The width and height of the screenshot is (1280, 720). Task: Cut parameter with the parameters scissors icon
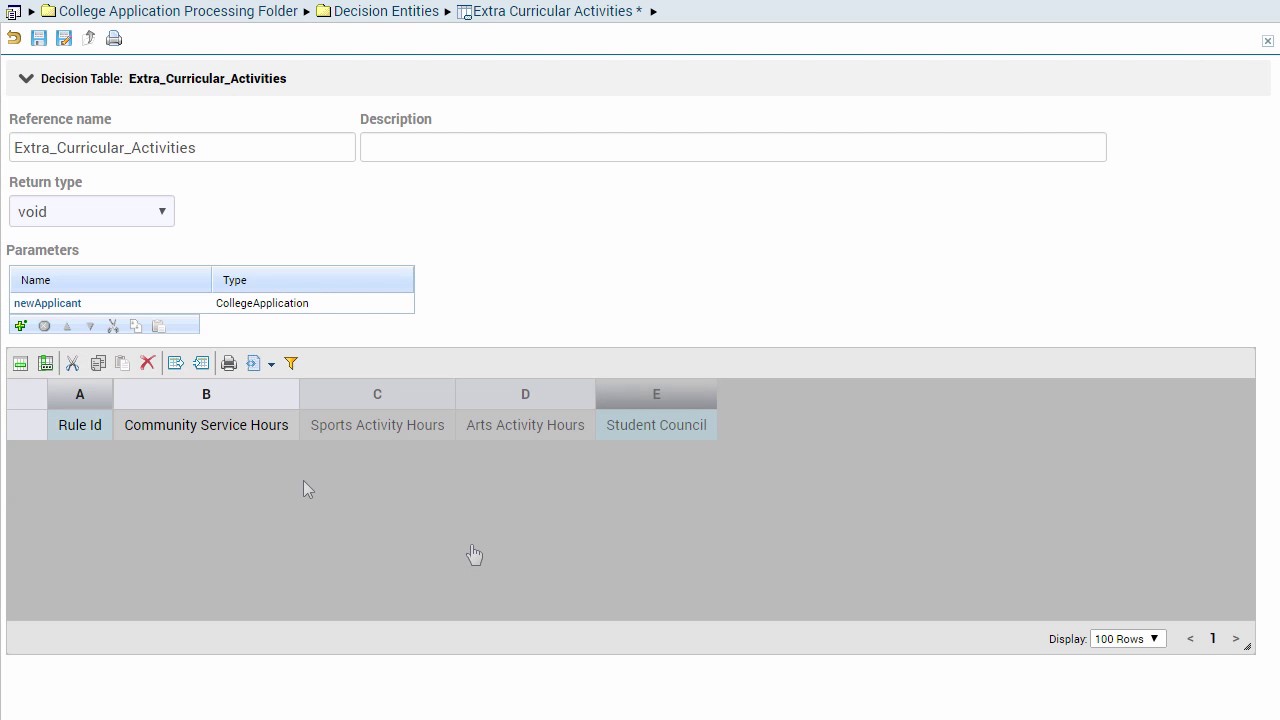[x=113, y=326]
